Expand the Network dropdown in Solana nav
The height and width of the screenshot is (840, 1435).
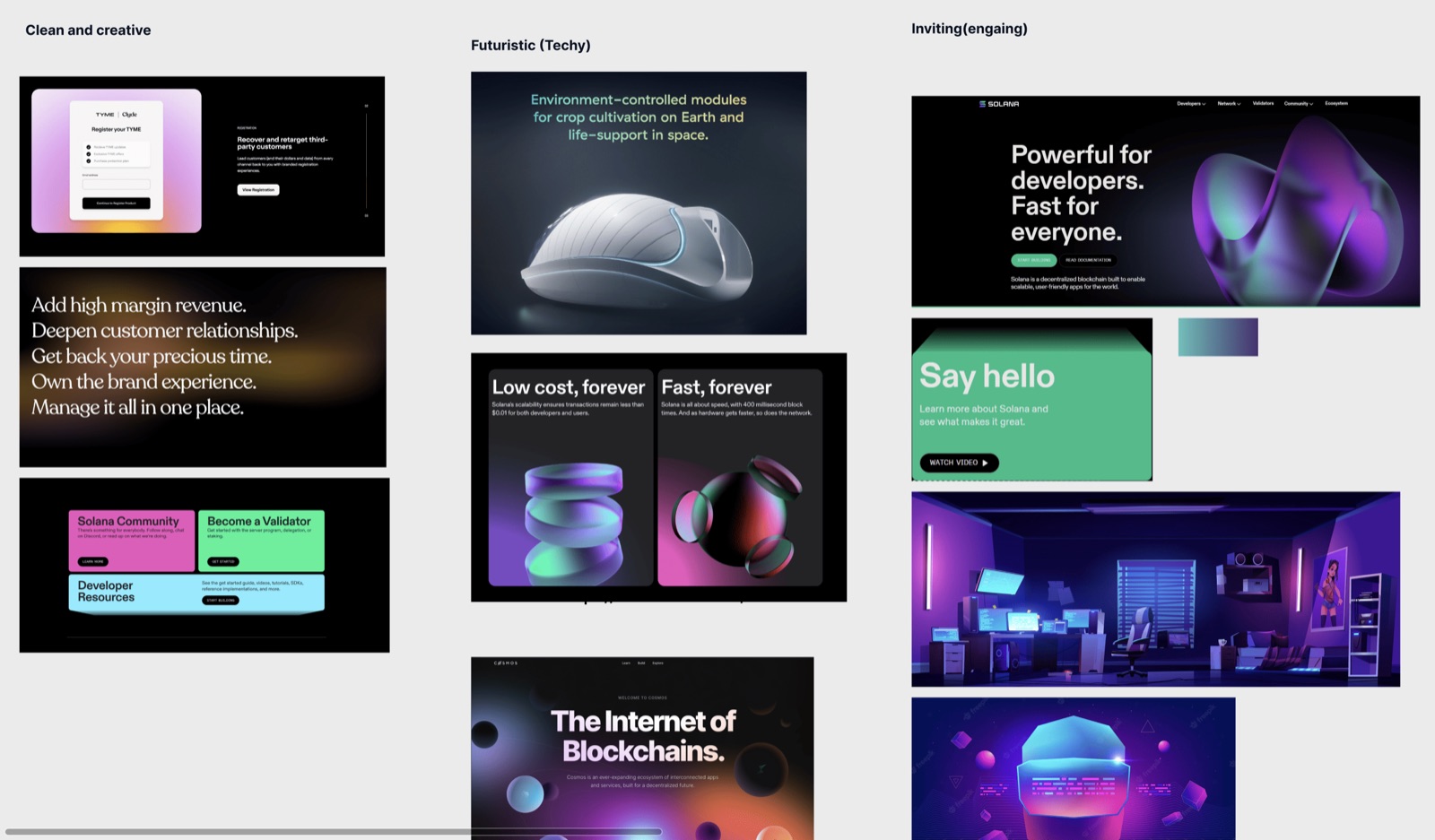click(1229, 104)
